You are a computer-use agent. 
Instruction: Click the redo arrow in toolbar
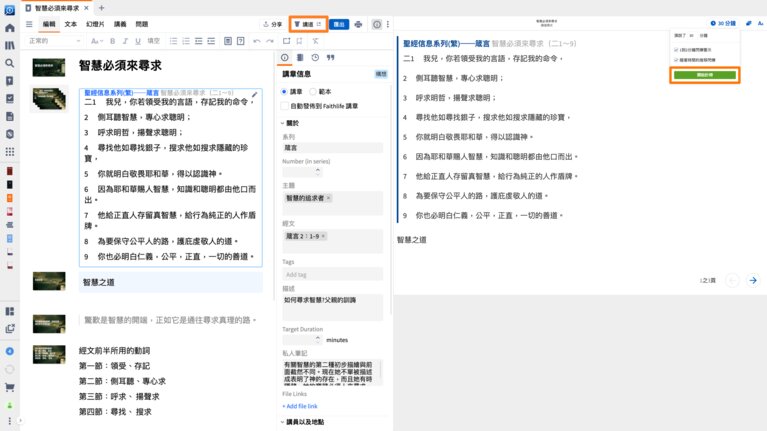pos(270,41)
